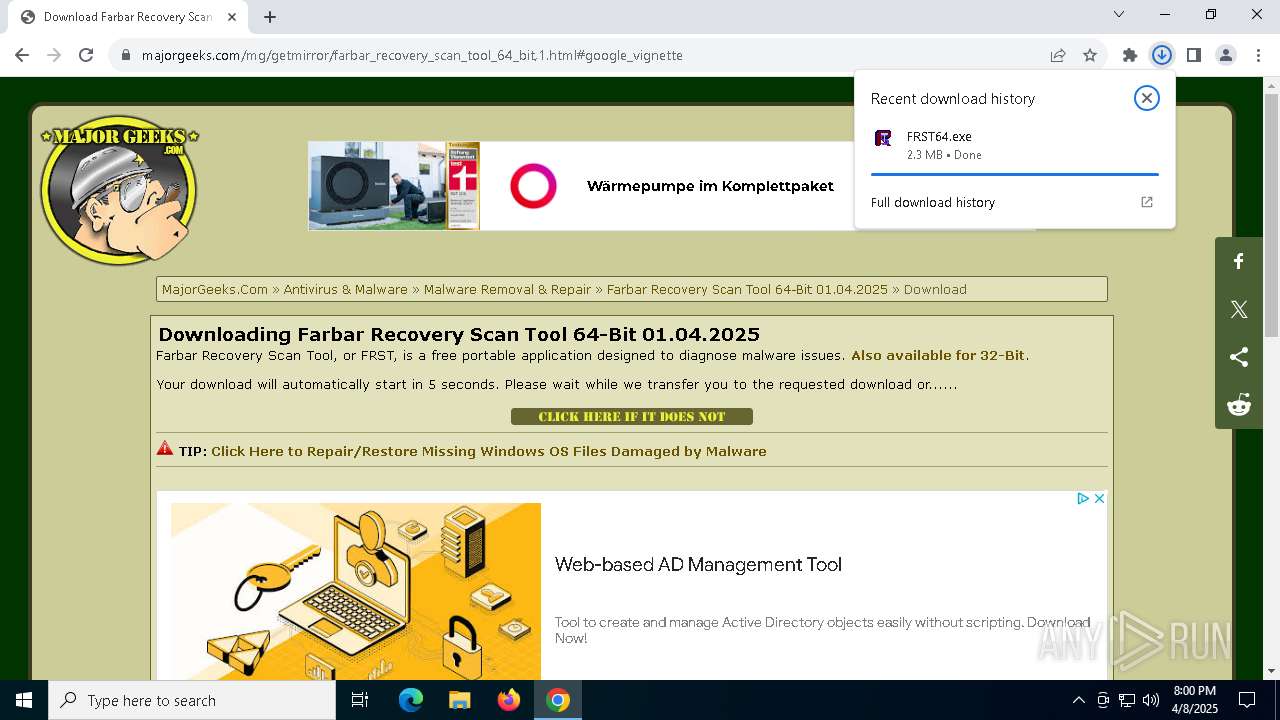Screen dimensions: 1280x720
Task: Close the AD Management ad with X
Action: click(1099, 498)
